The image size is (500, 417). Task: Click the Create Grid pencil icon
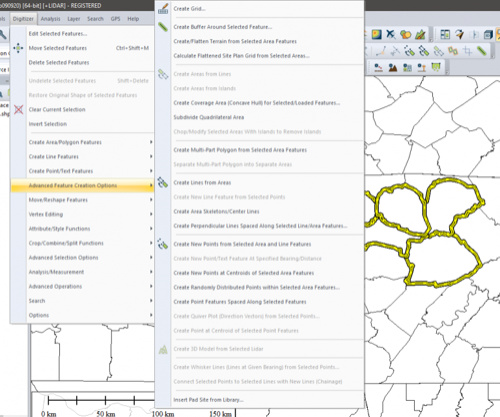click(x=163, y=9)
